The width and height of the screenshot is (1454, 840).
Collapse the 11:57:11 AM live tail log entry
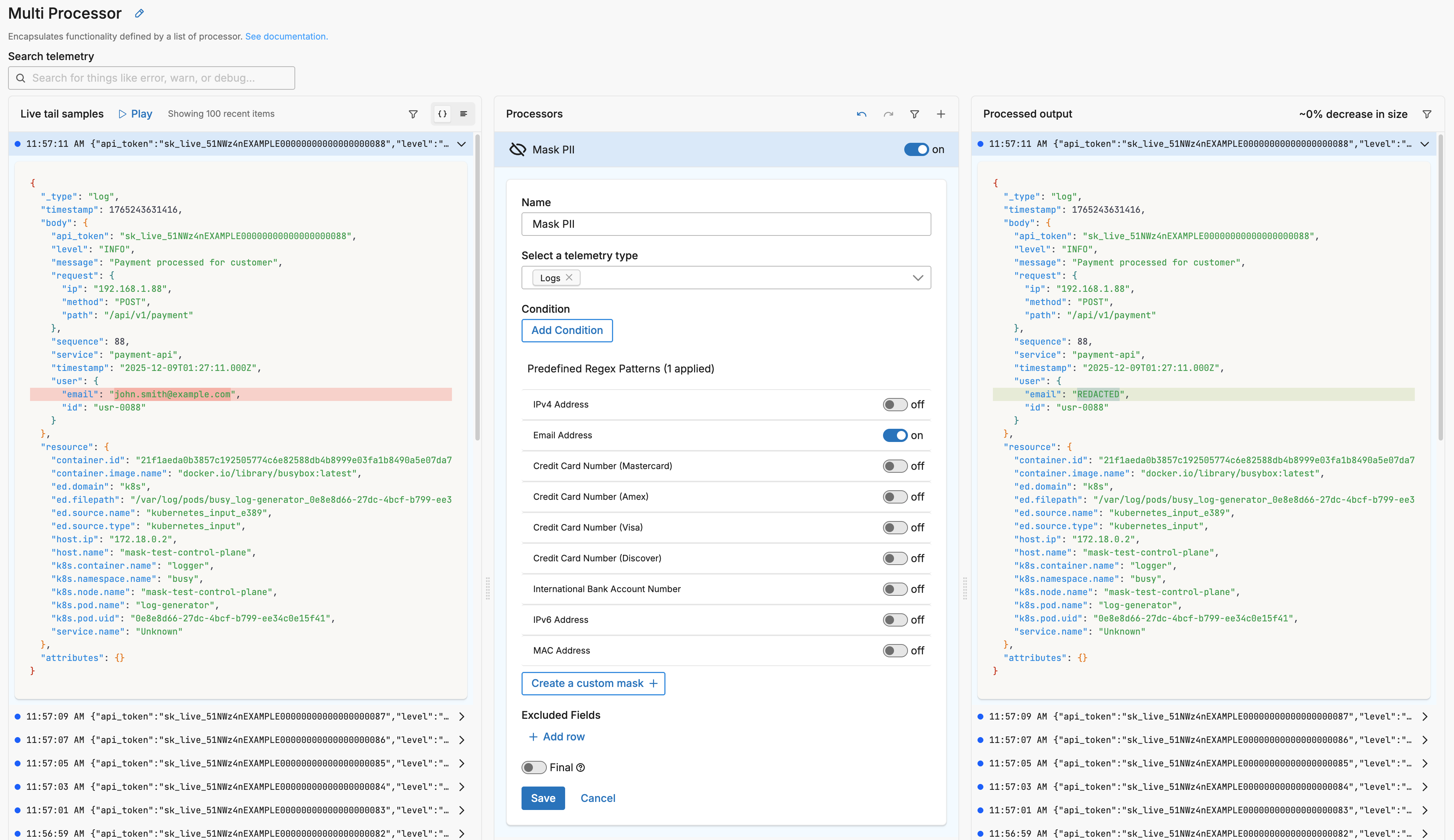pyautogui.click(x=461, y=144)
